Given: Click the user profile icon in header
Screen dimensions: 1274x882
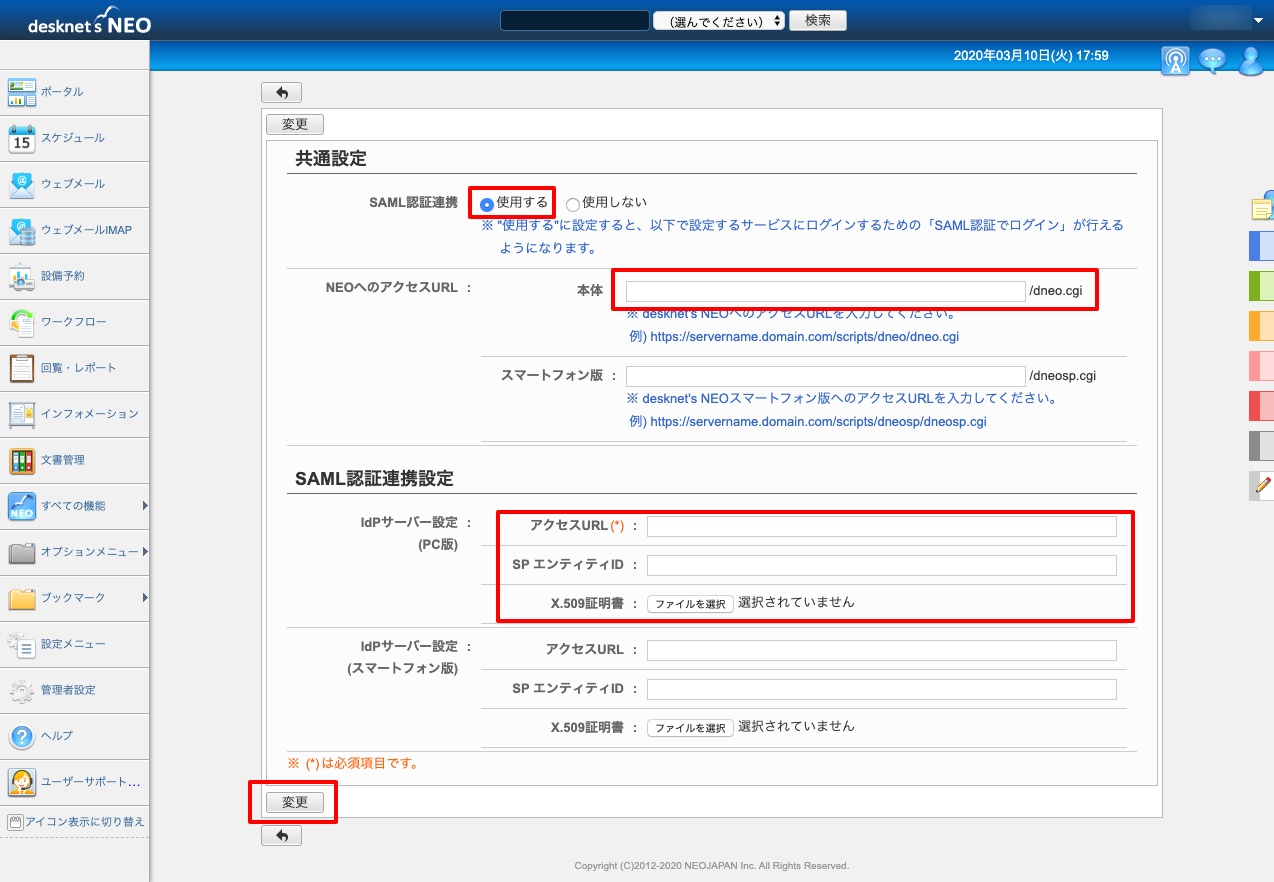Looking at the screenshot, I should [x=1251, y=61].
